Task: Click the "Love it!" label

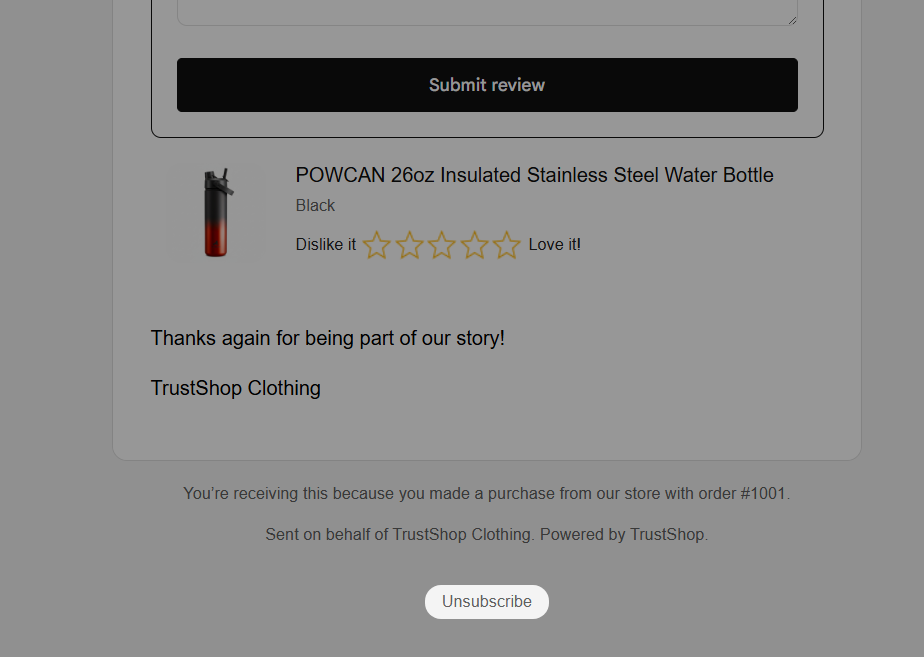Action: (x=554, y=245)
